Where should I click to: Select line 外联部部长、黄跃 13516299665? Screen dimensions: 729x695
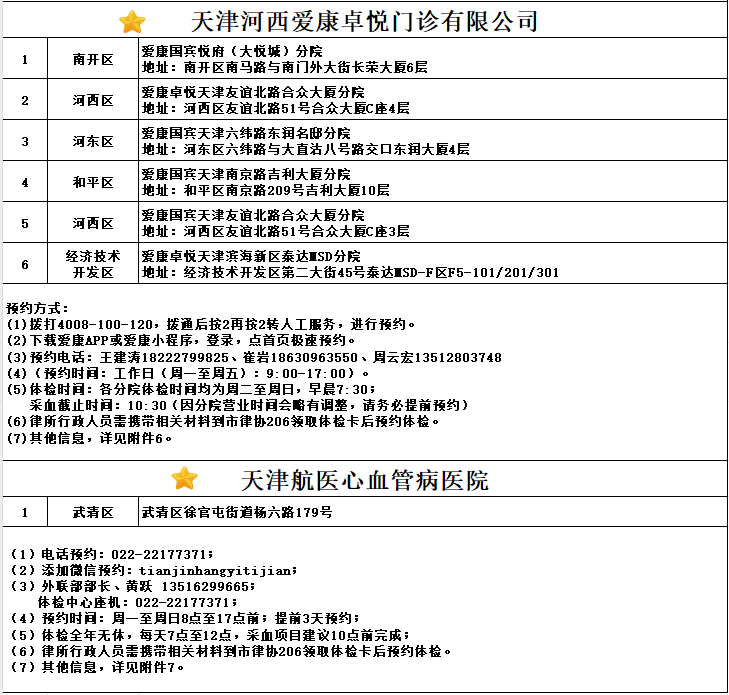click(133, 587)
